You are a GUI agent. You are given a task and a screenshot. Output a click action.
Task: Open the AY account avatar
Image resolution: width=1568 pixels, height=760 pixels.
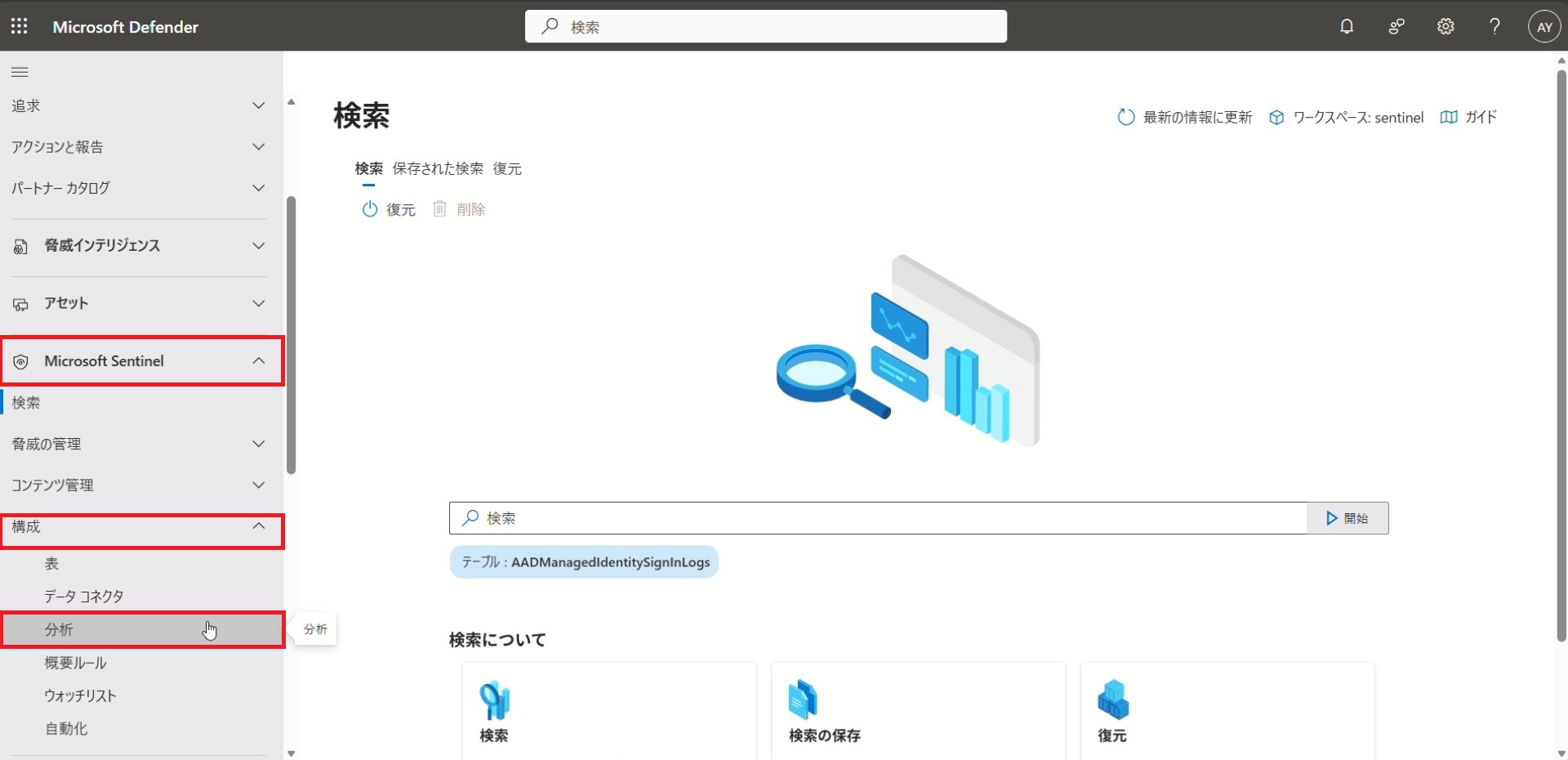tap(1543, 27)
